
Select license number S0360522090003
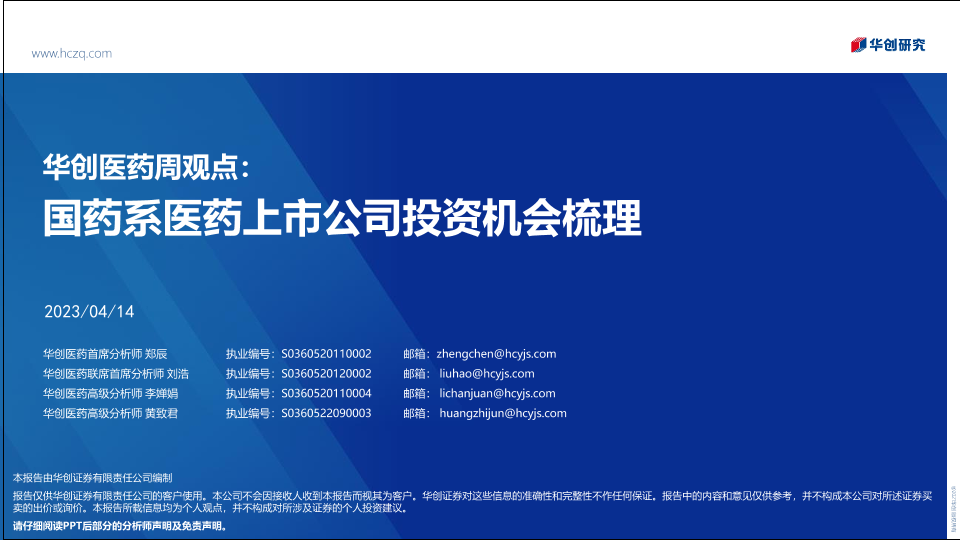pos(326,413)
